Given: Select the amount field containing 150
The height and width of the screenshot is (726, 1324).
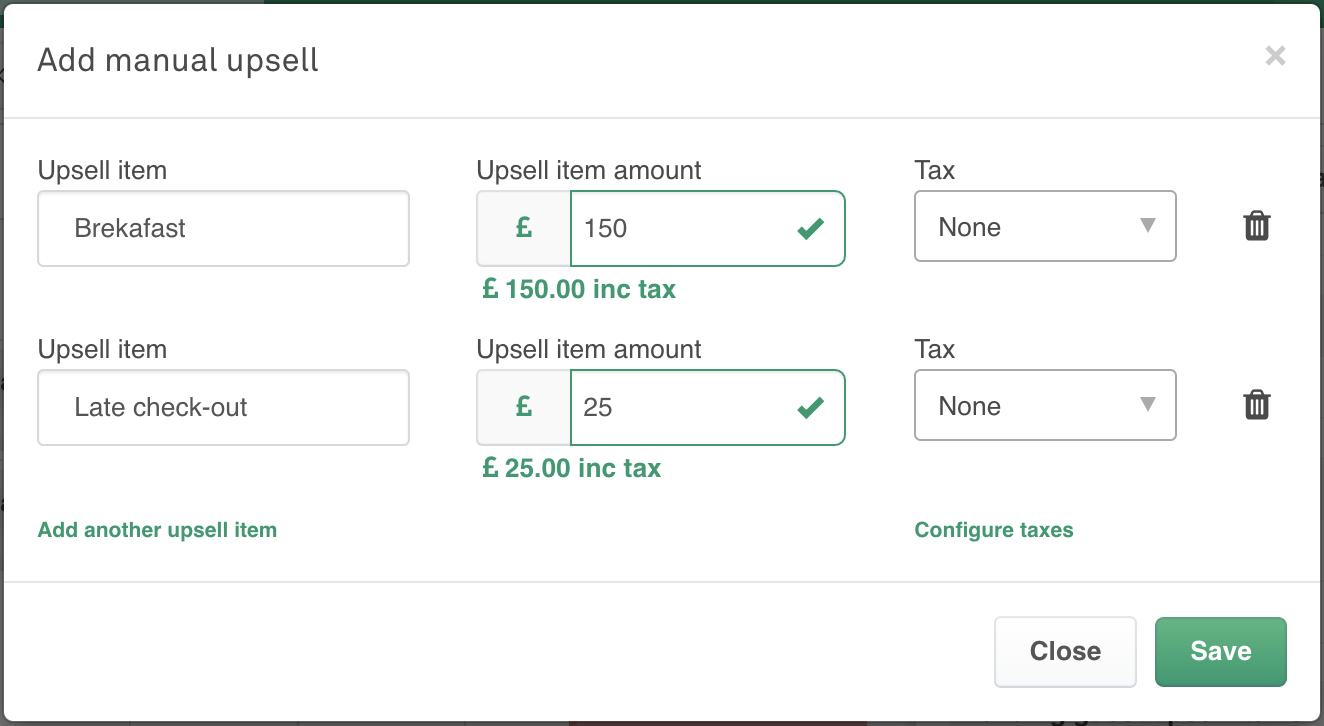Looking at the screenshot, I should tap(680, 229).
